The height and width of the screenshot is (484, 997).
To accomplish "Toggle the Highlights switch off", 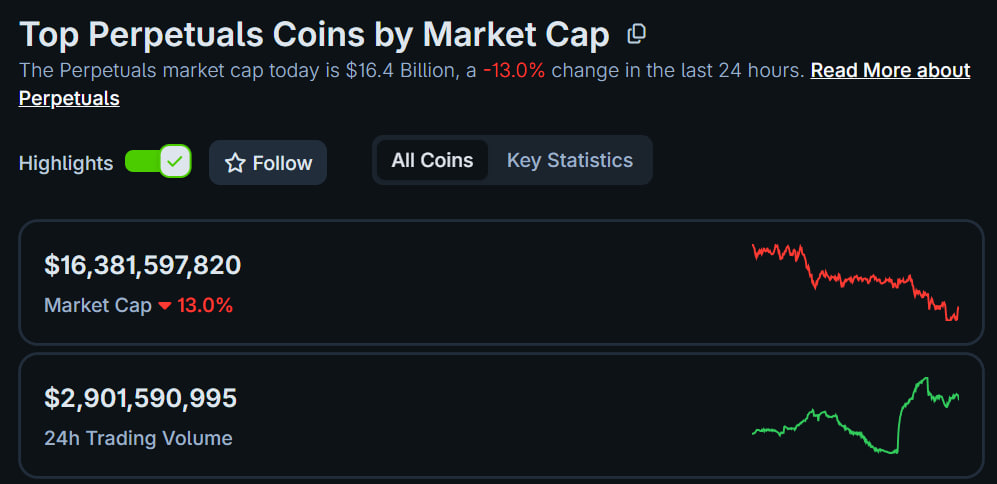I will (x=157, y=162).
